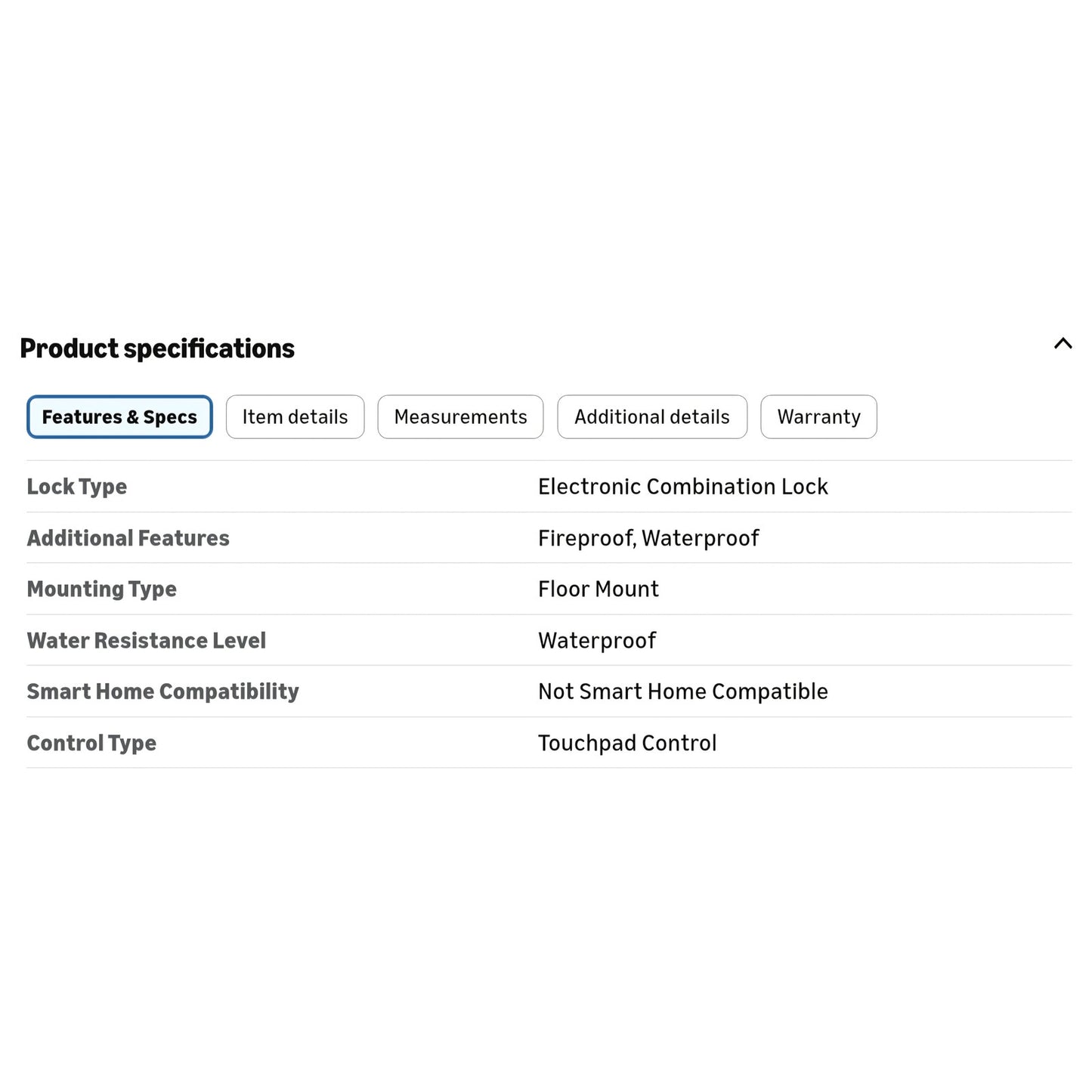
Task: Click the ampersand in Features & Specs
Action: point(133,417)
